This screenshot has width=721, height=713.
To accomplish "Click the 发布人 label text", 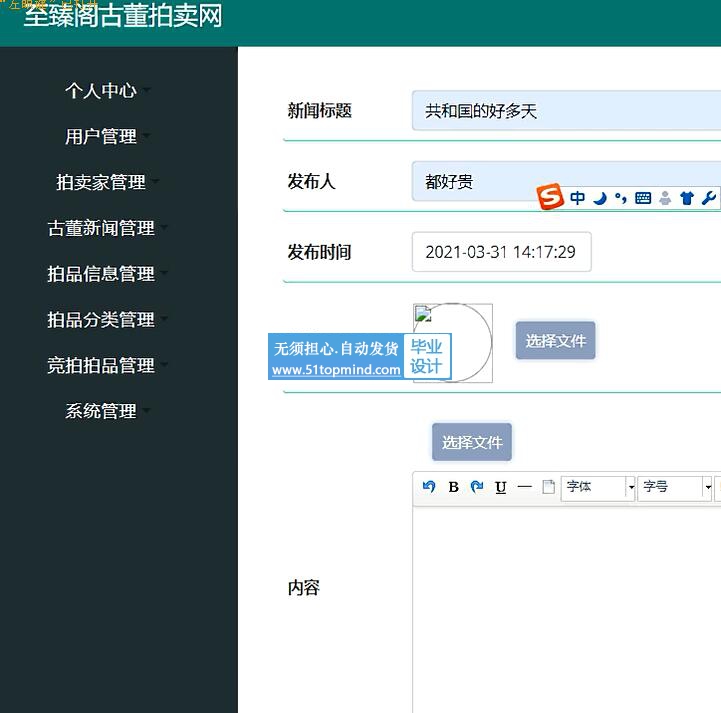I will 311,181.
